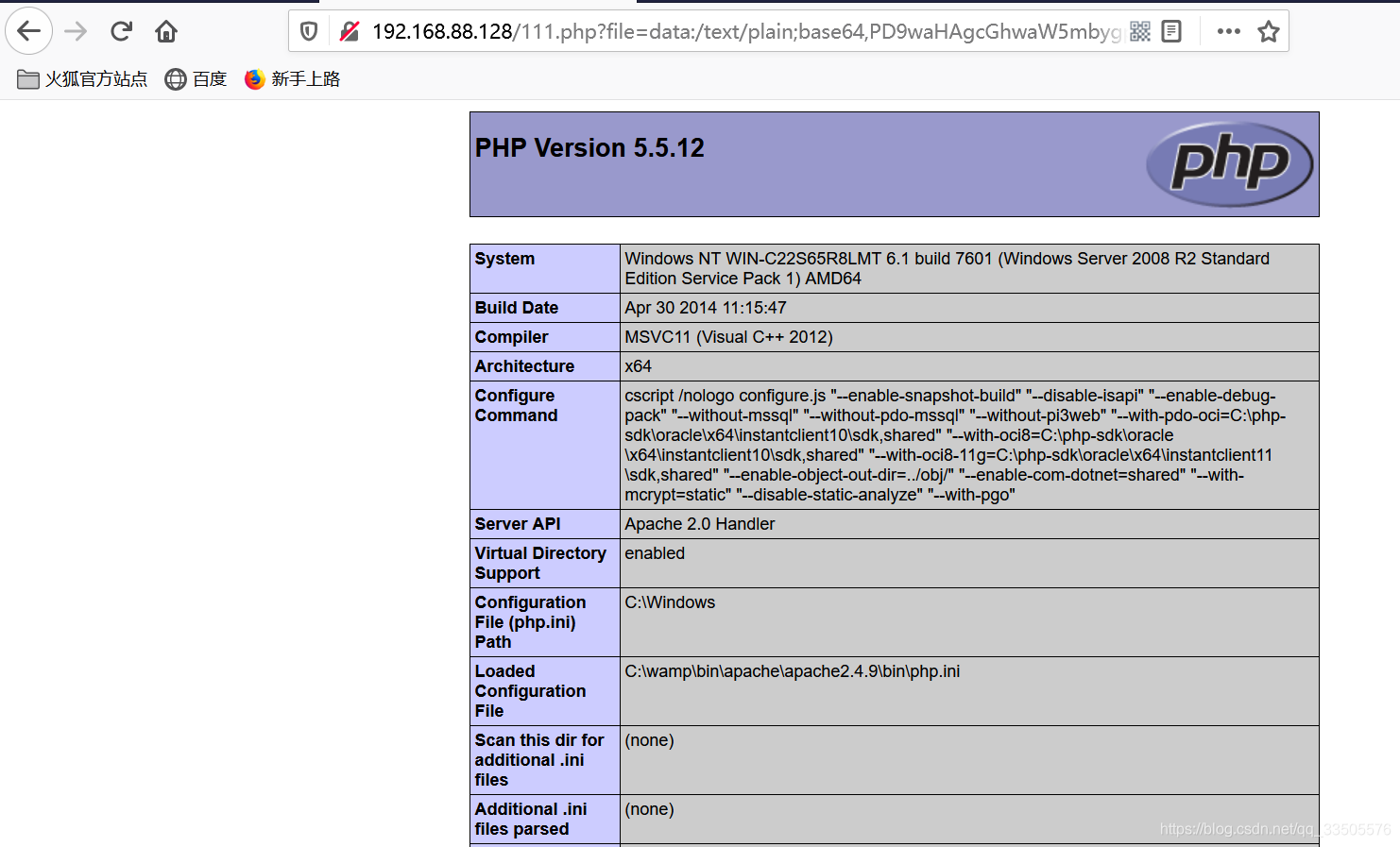The width and height of the screenshot is (1400, 847).
Task: Select Scan this dir for additional .ini label
Action: click(539, 760)
